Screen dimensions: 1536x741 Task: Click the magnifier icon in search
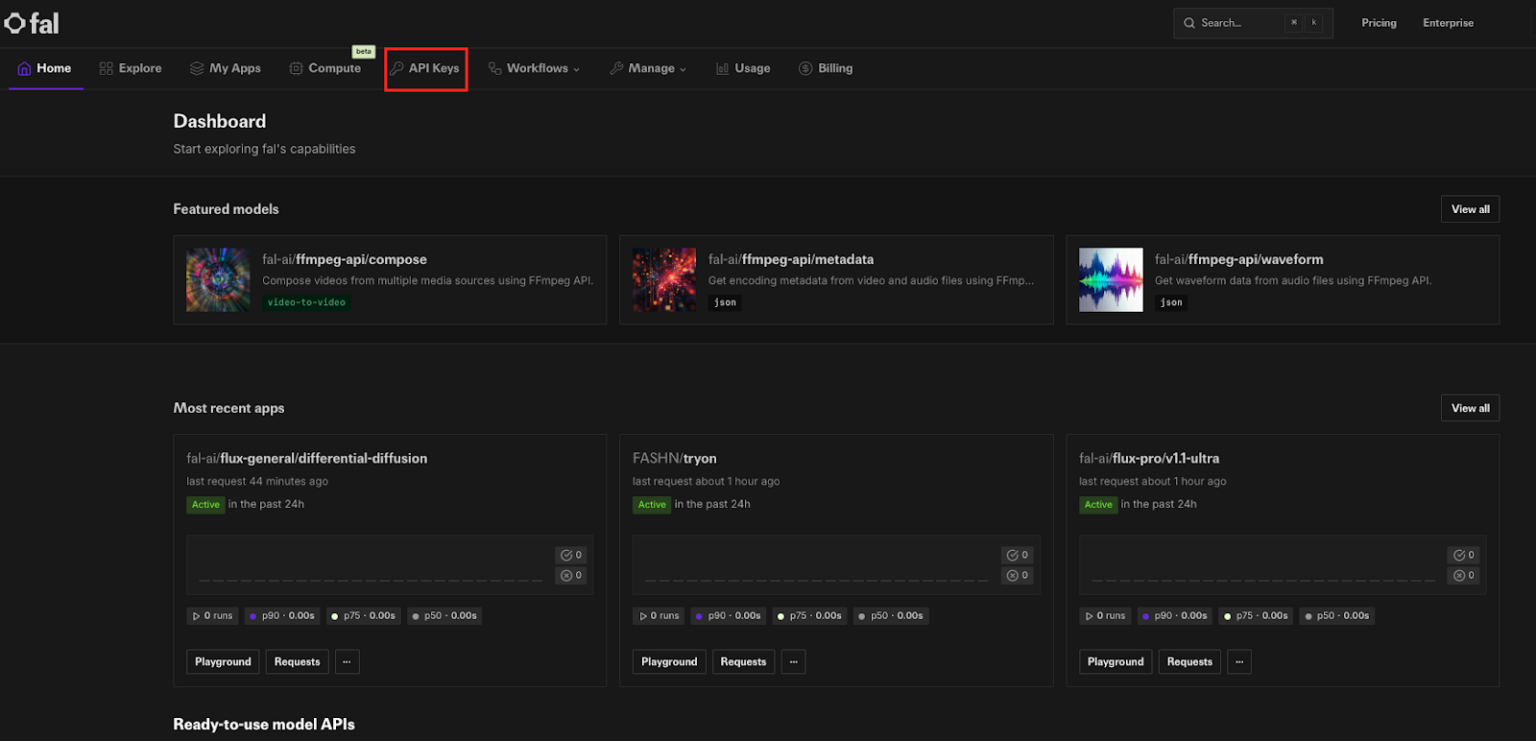coord(1188,23)
